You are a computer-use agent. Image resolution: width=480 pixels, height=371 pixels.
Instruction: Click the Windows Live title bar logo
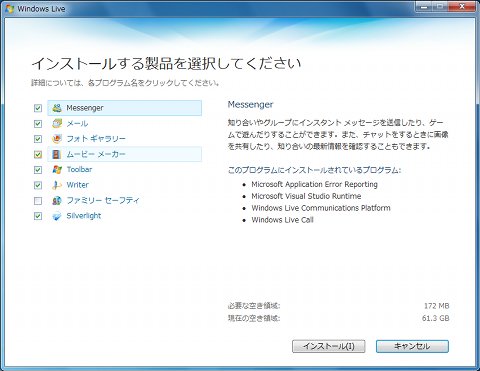[10, 8]
